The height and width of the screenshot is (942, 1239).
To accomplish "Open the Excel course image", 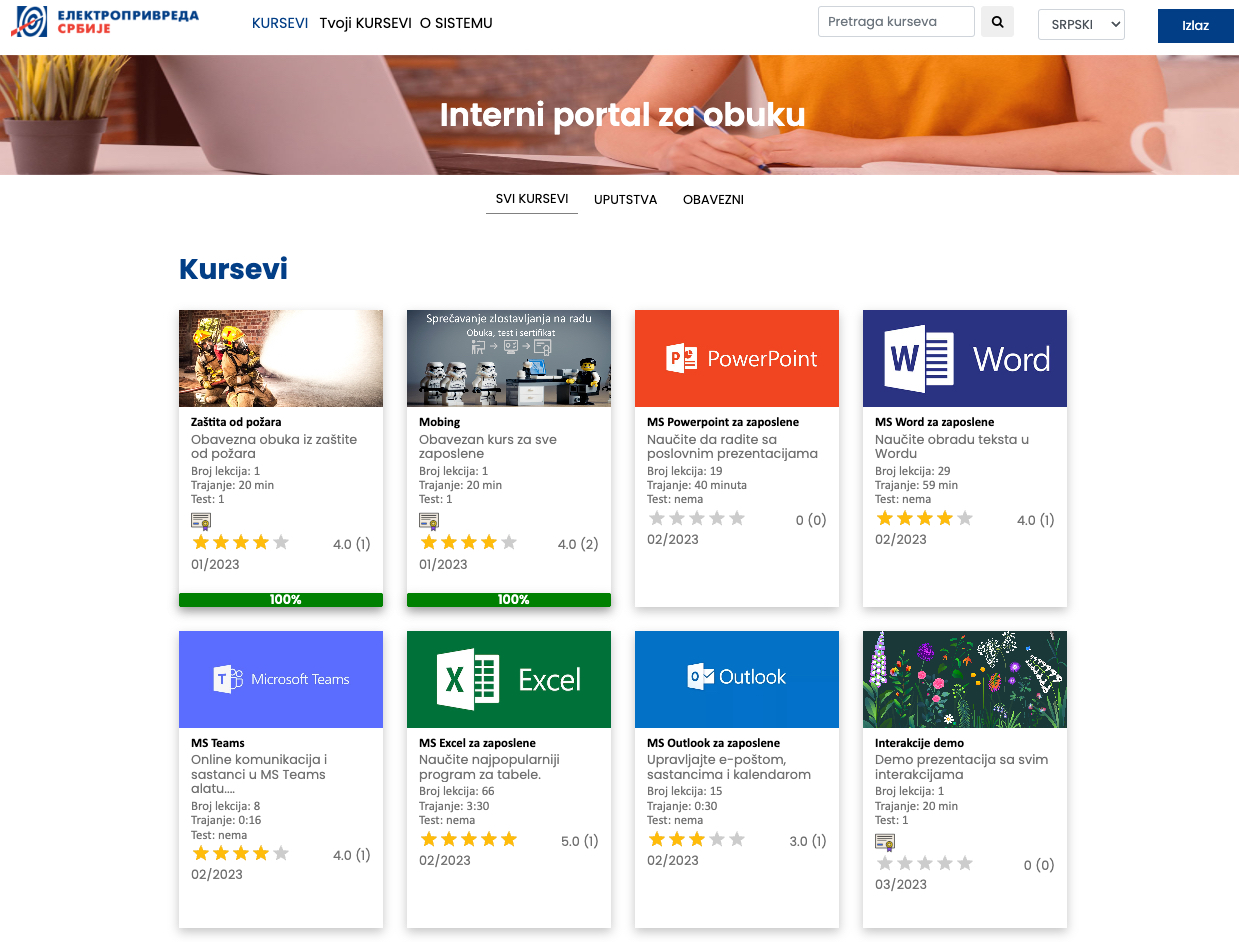I will tap(508, 679).
